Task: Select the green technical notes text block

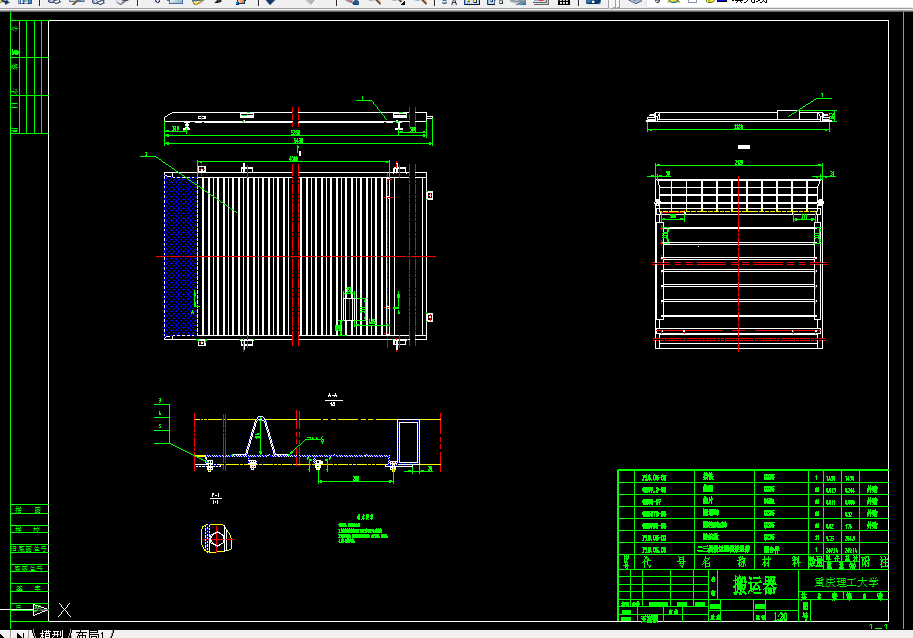Action: (362, 530)
